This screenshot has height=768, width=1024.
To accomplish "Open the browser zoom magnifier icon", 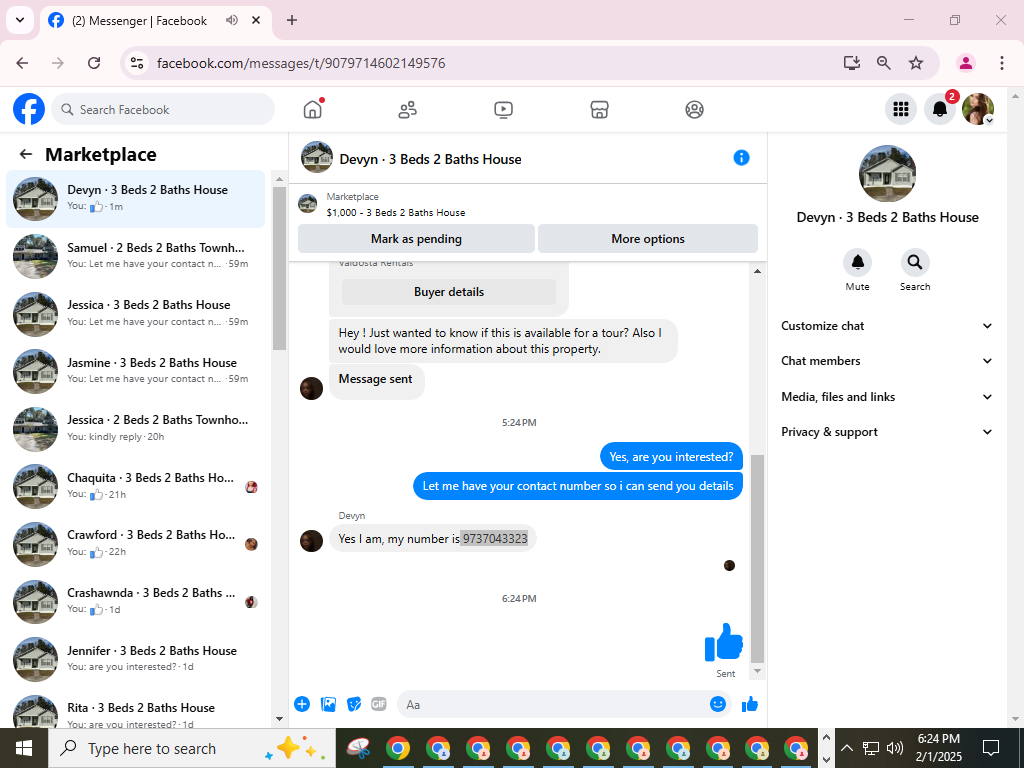I will pos(884,63).
